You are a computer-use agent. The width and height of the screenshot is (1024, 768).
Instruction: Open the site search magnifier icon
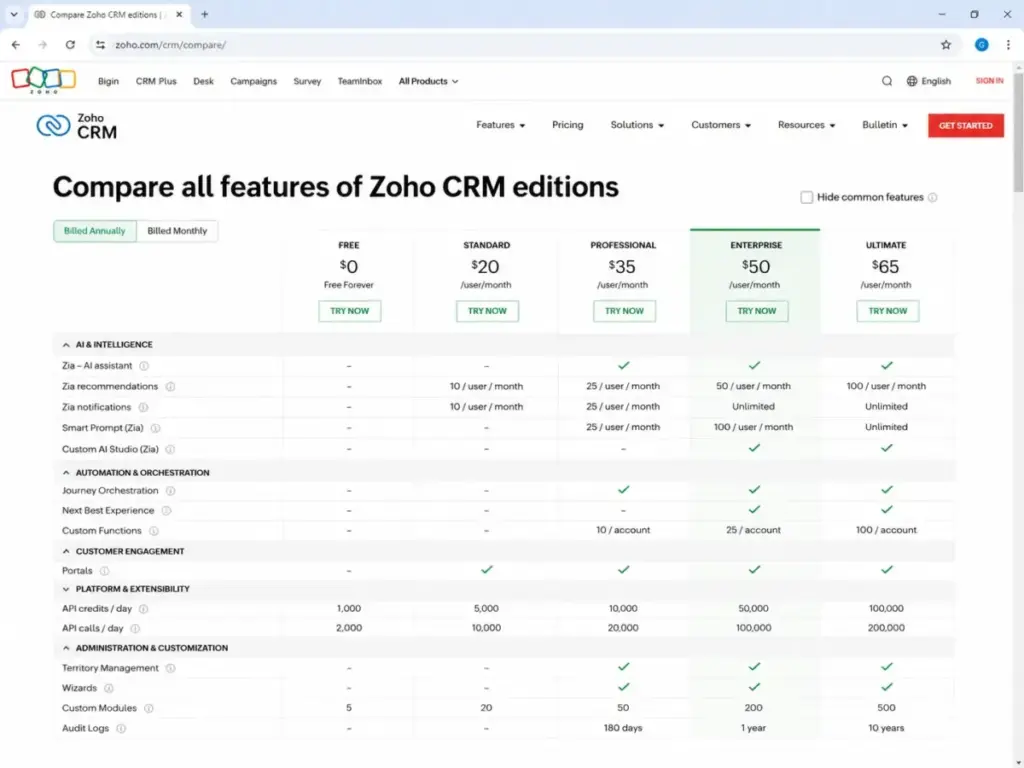pyautogui.click(x=886, y=81)
